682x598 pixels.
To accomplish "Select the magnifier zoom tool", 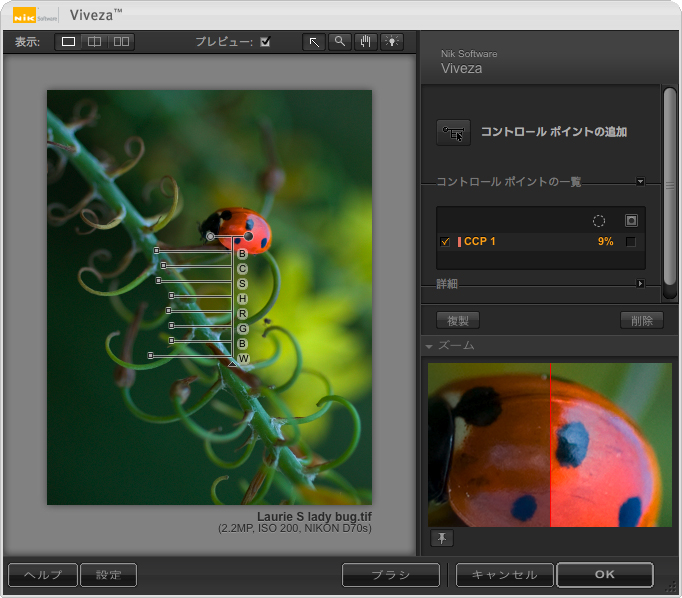I will (340, 42).
